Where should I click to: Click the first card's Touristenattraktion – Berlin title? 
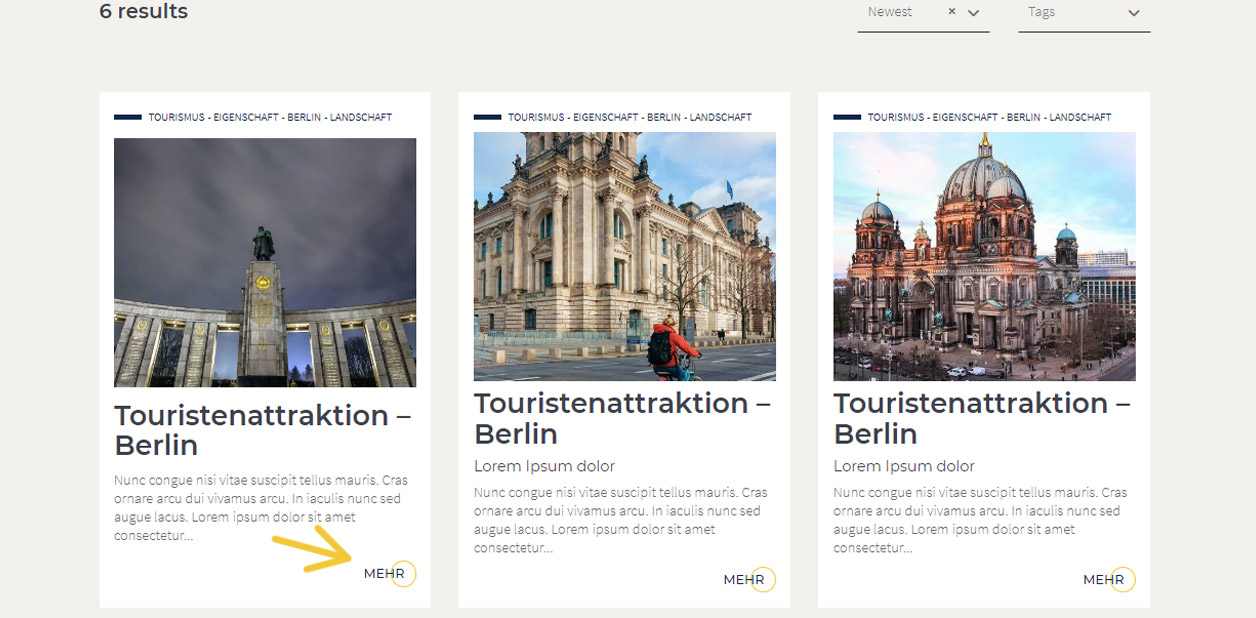pyautogui.click(x=262, y=430)
